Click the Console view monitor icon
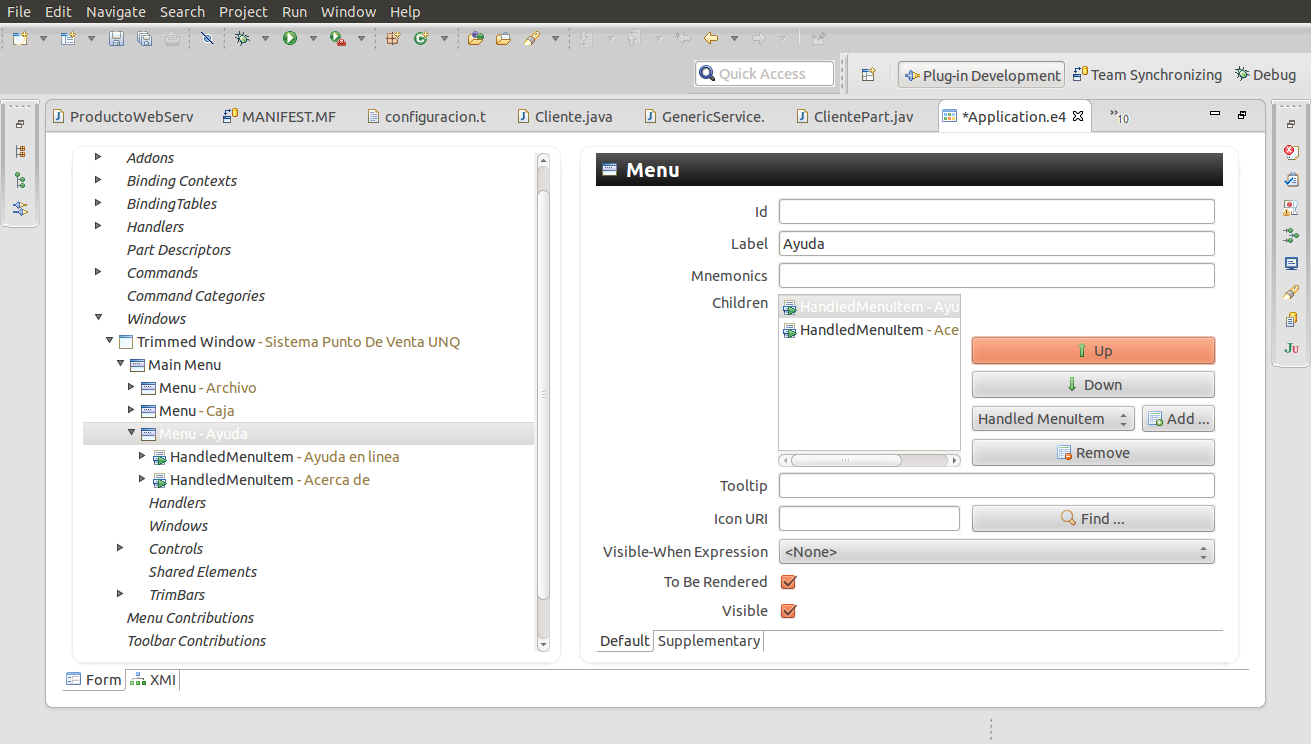 (x=1291, y=264)
